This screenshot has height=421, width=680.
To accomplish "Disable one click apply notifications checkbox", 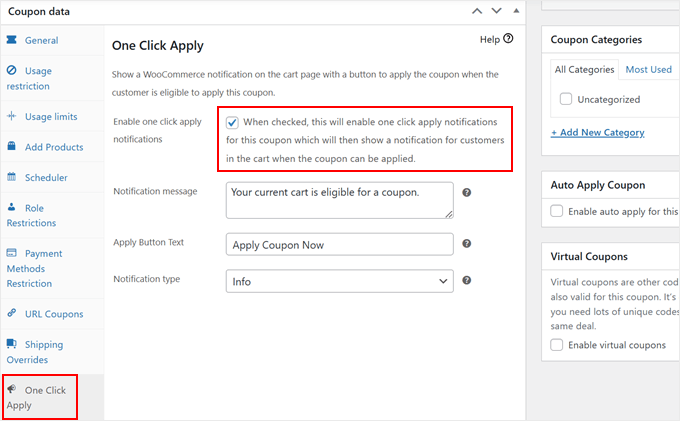I will [232, 123].
